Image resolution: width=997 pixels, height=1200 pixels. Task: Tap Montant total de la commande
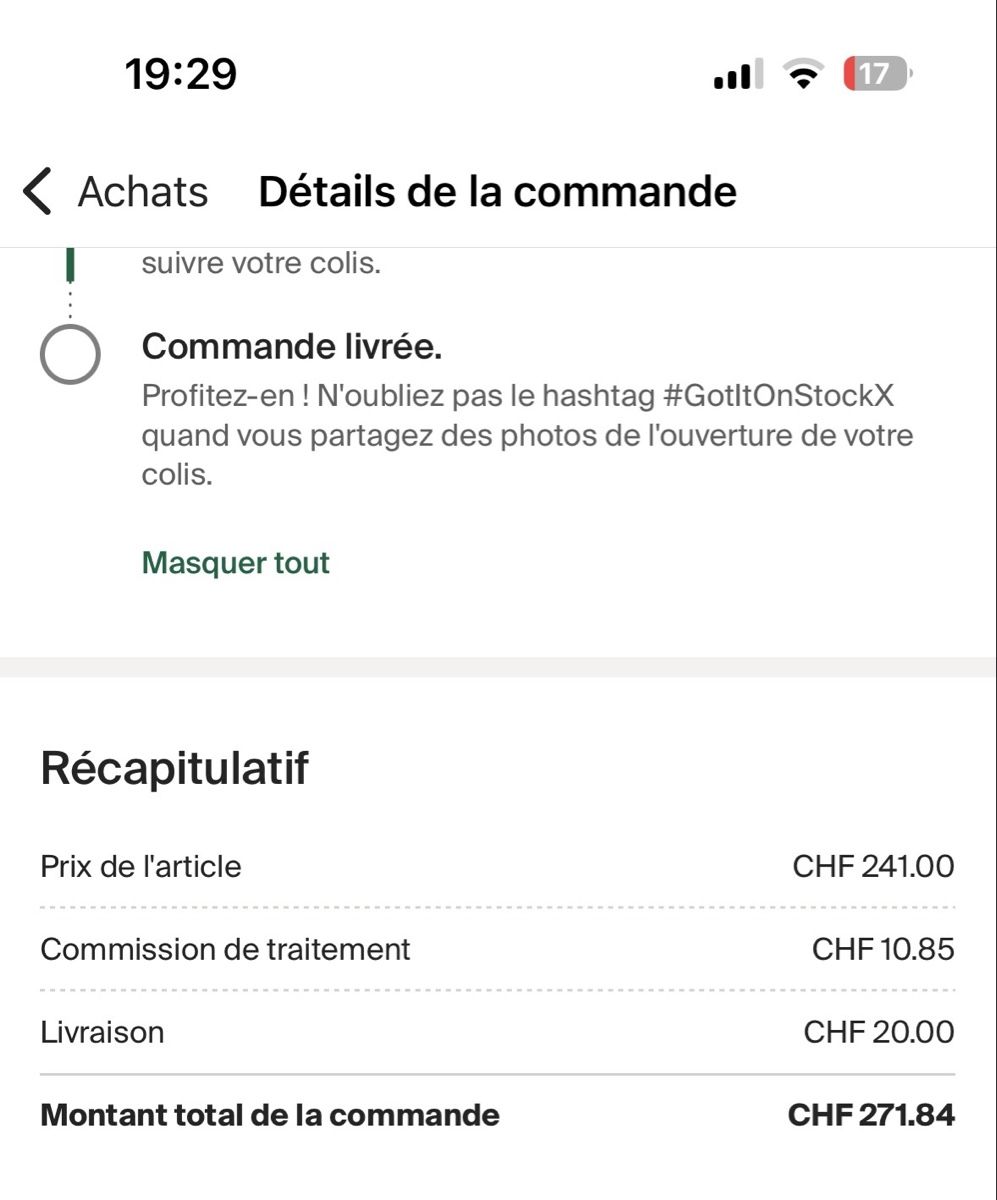(x=270, y=1115)
